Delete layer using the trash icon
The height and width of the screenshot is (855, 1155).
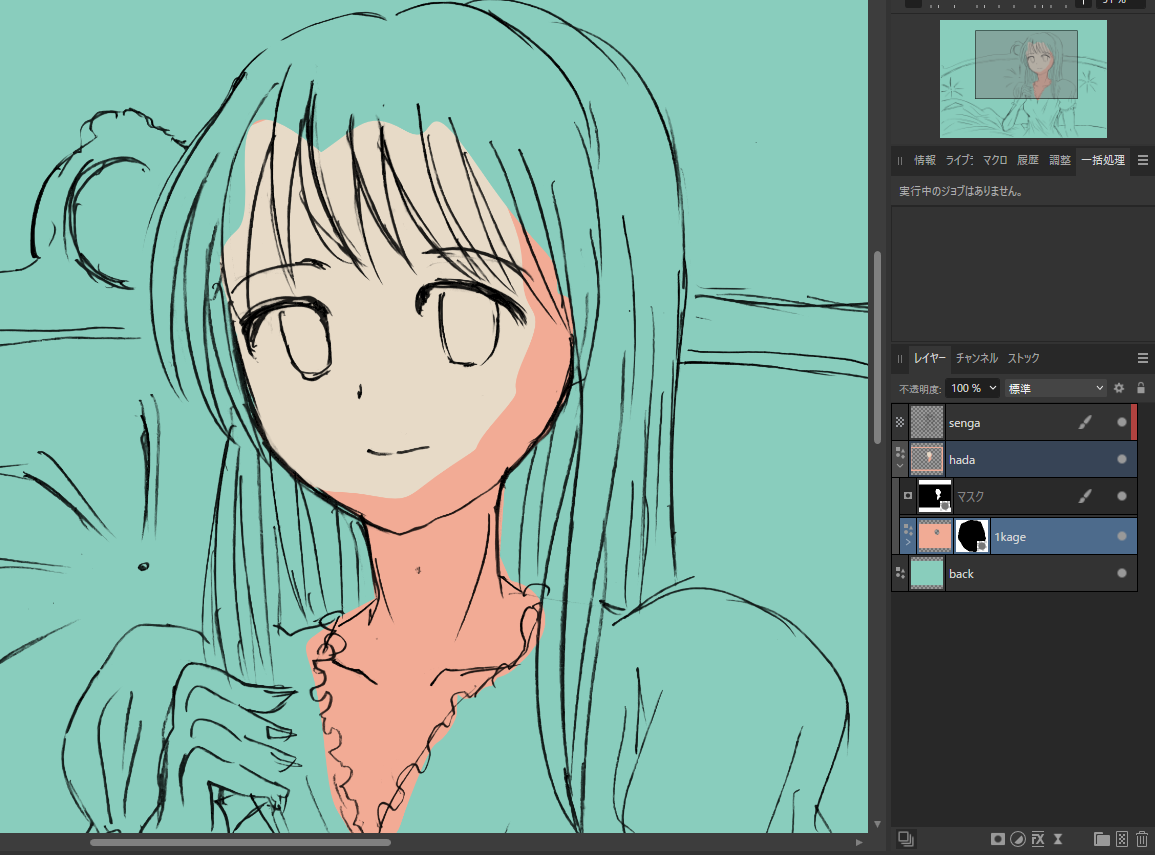click(1142, 838)
